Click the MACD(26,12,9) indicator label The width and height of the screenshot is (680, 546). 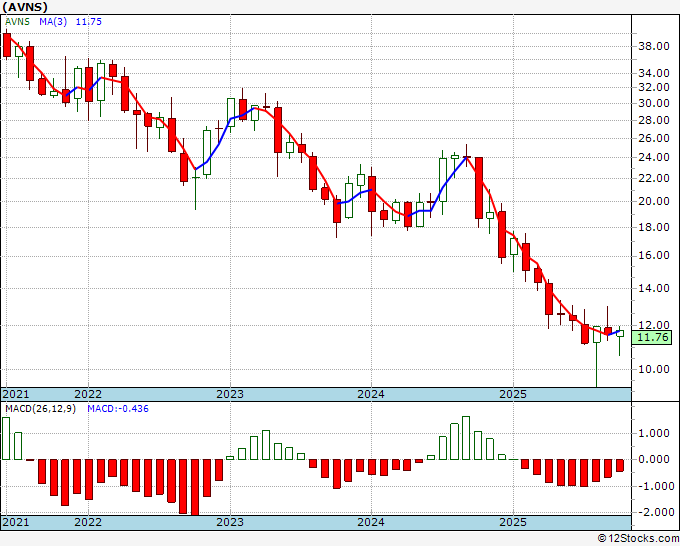click(x=41, y=409)
